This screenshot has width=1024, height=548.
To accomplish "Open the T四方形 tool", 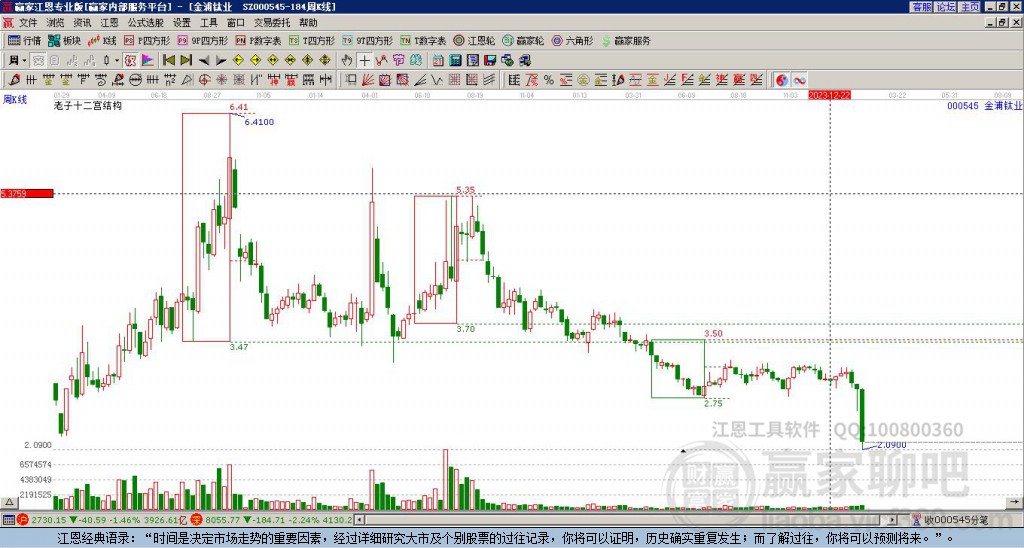I will (x=312, y=40).
